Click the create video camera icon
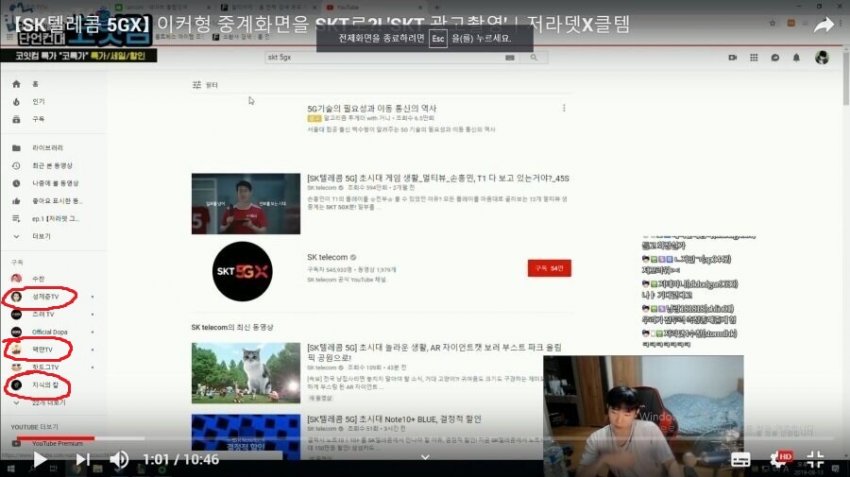The width and height of the screenshot is (850, 477). pyautogui.click(x=732, y=58)
